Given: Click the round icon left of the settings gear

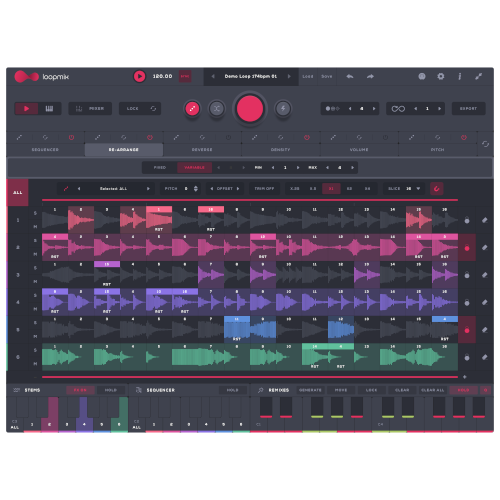Looking at the screenshot, I should point(422,76).
